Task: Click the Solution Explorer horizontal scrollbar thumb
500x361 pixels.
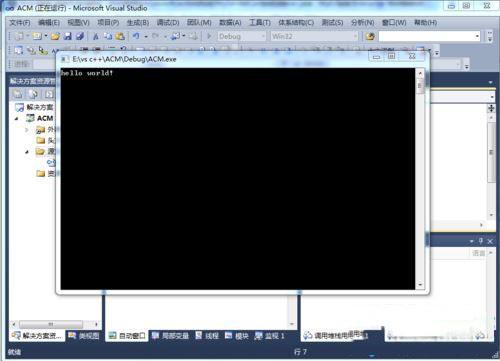Action: [x=51, y=324]
